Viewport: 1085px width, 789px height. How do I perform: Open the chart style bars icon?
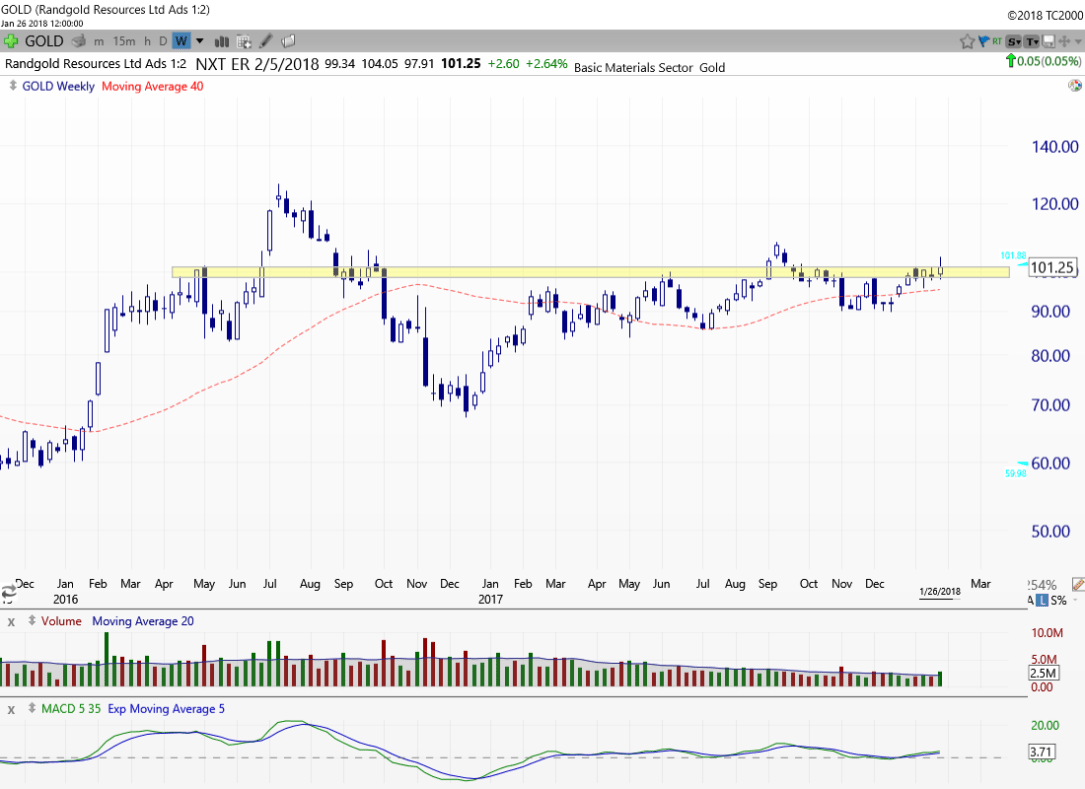[221, 41]
